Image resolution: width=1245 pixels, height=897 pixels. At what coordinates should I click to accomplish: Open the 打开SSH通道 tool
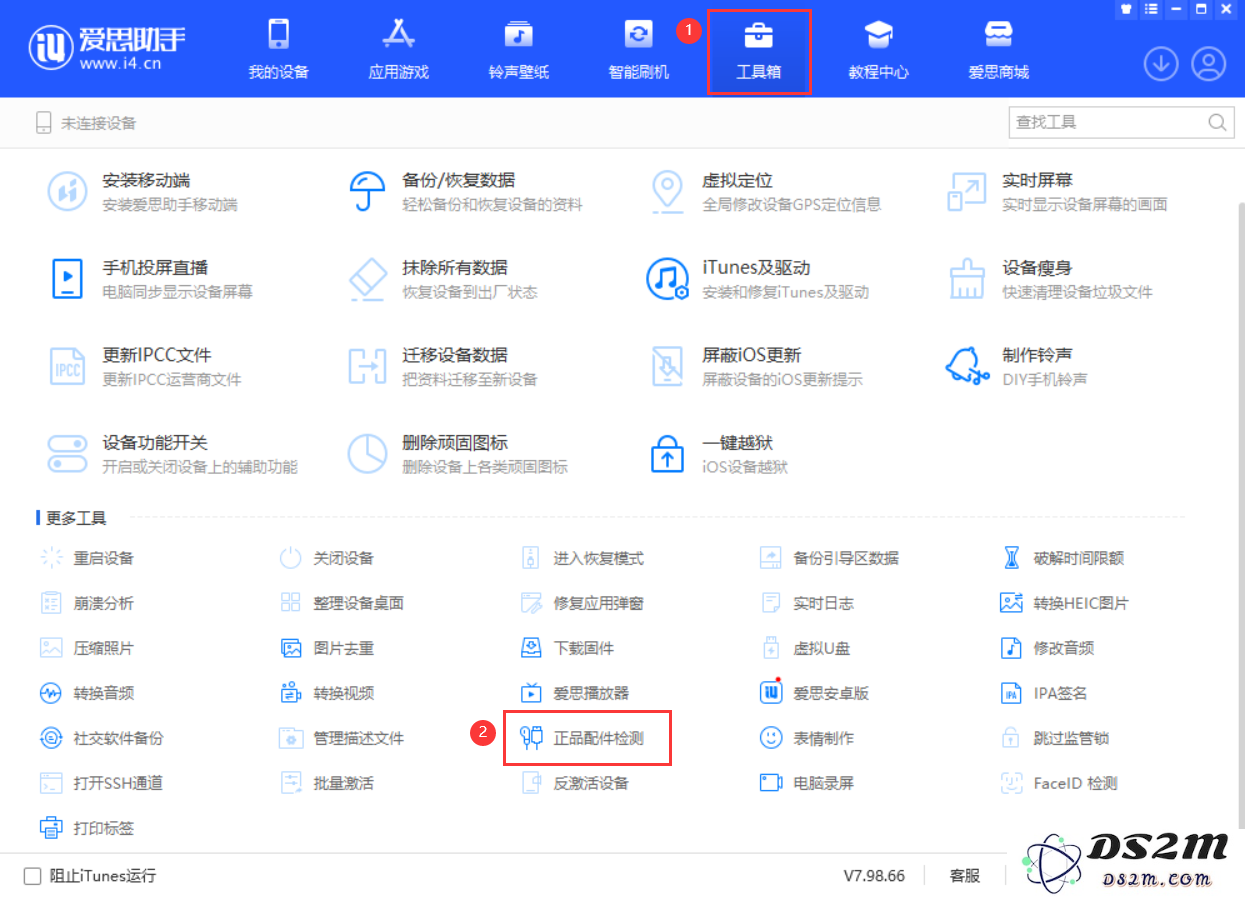102,783
